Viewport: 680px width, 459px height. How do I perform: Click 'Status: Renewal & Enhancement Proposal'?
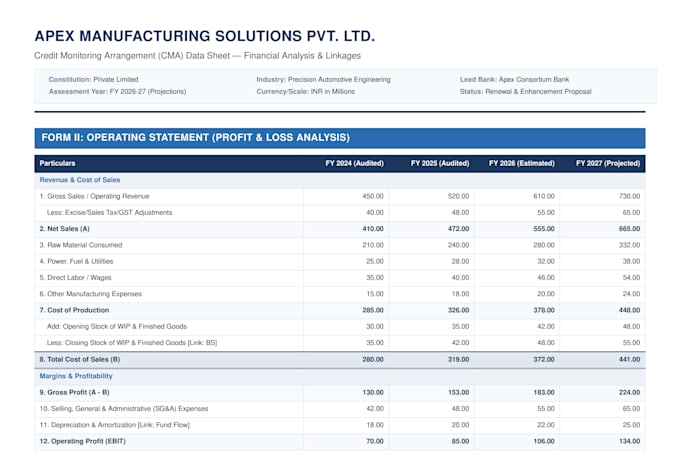(526, 92)
